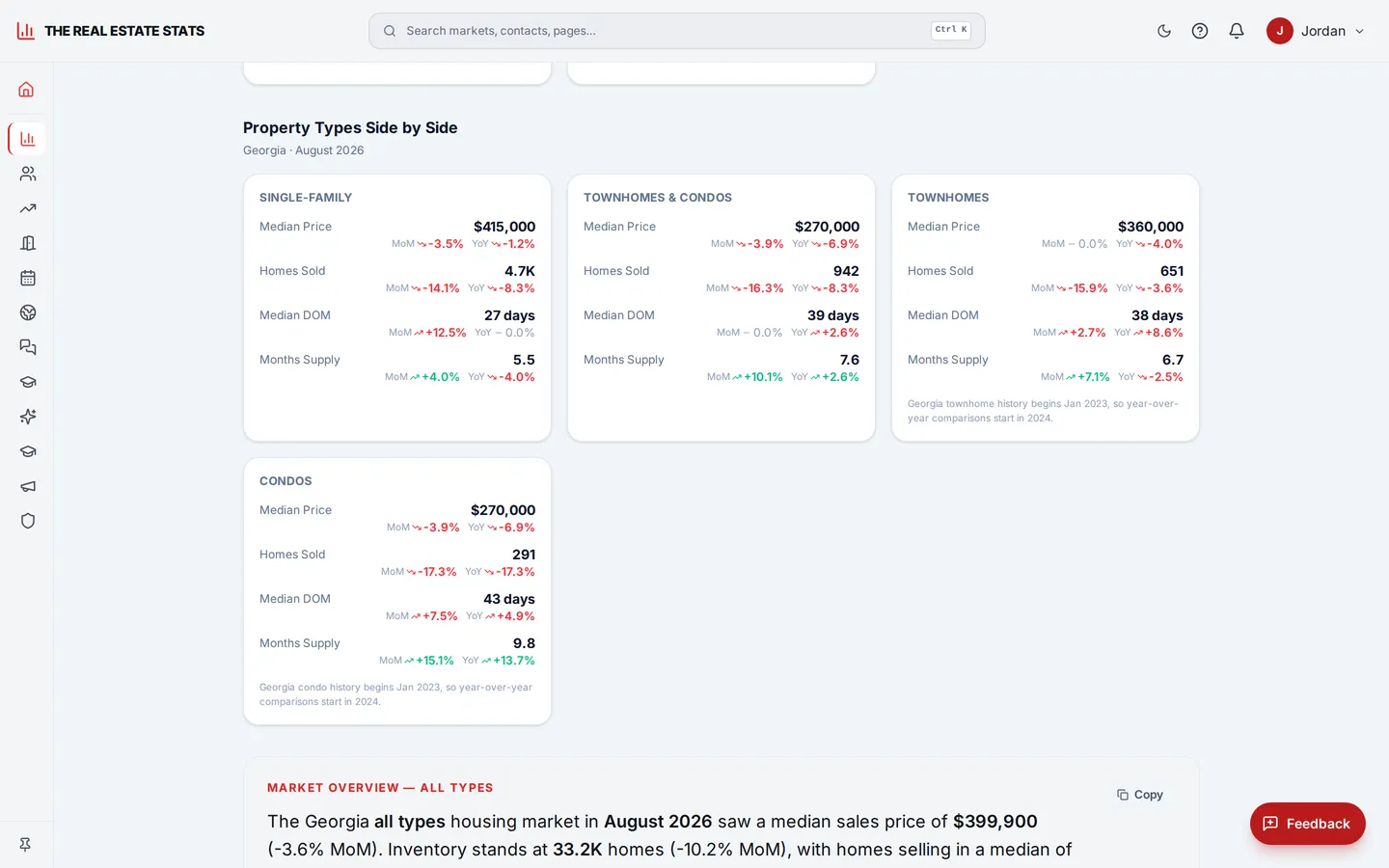Click the 942 homes sold value

tap(846, 271)
